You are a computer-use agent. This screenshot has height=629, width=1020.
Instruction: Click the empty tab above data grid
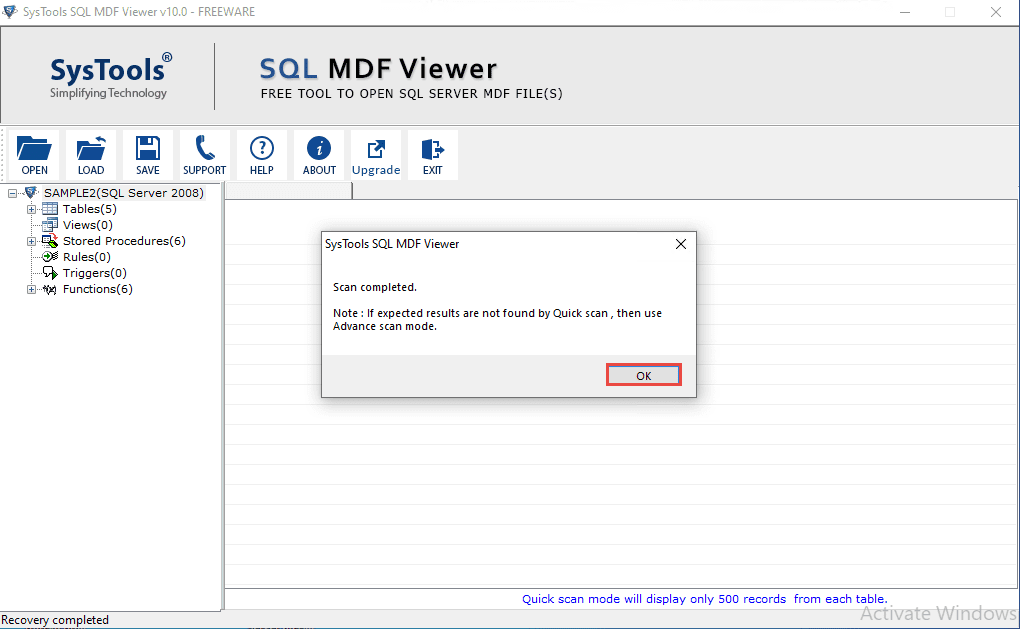click(x=288, y=191)
